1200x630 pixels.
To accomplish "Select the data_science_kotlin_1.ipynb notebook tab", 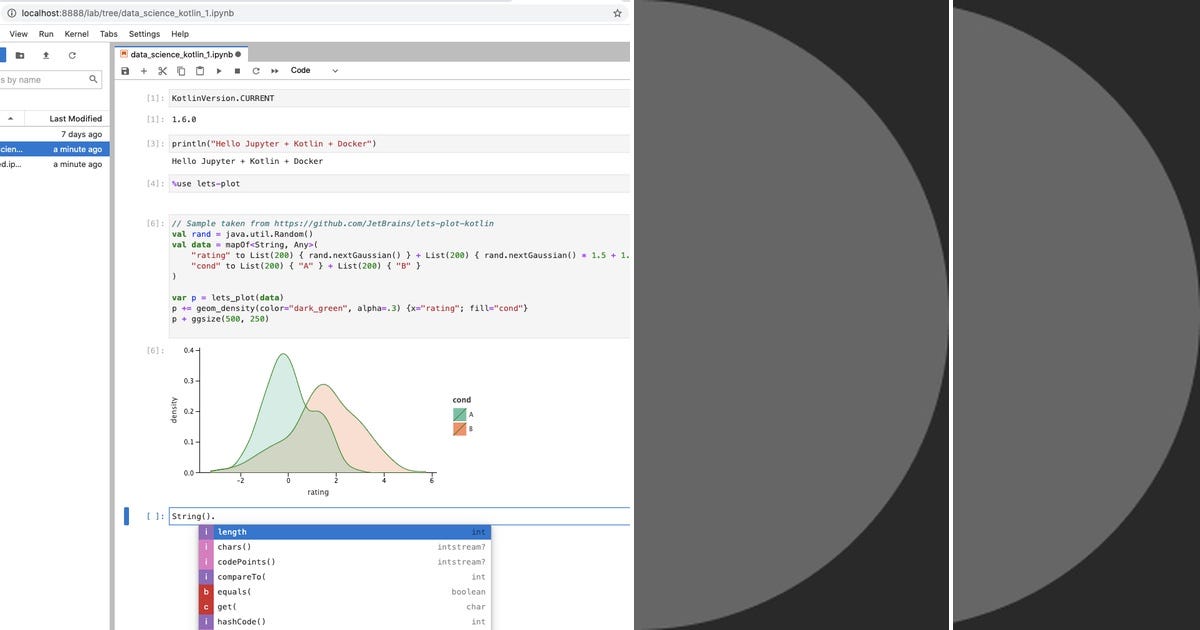I will pyautogui.click(x=183, y=54).
